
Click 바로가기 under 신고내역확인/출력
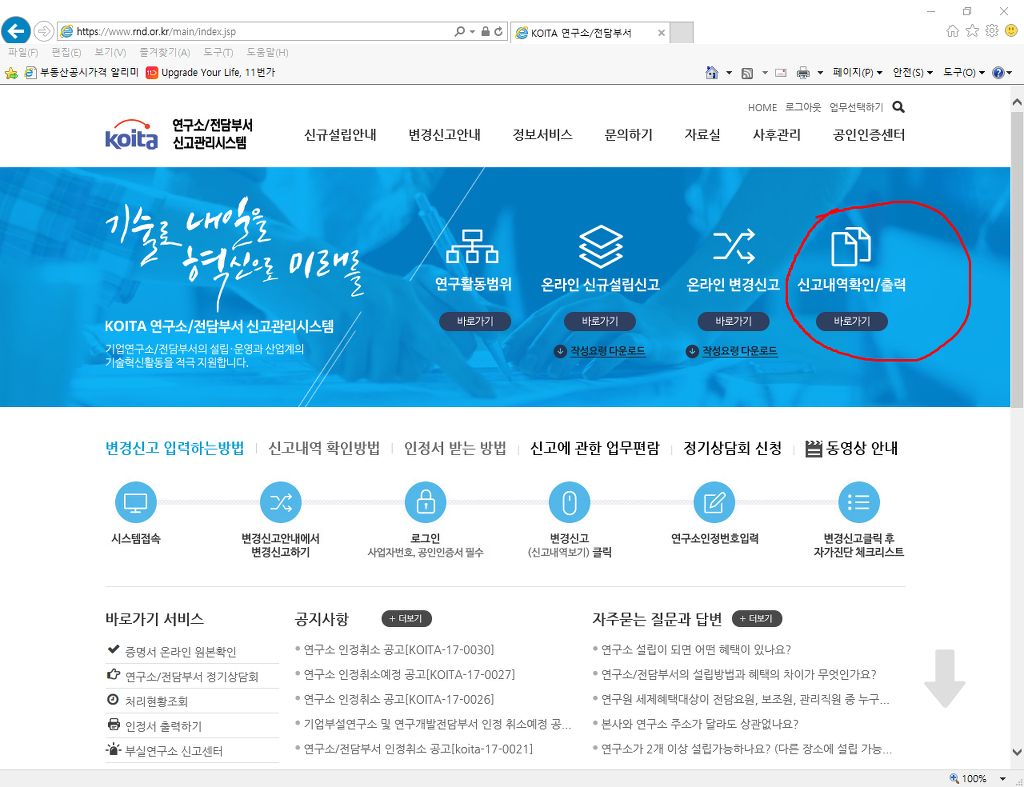click(x=852, y=321)
